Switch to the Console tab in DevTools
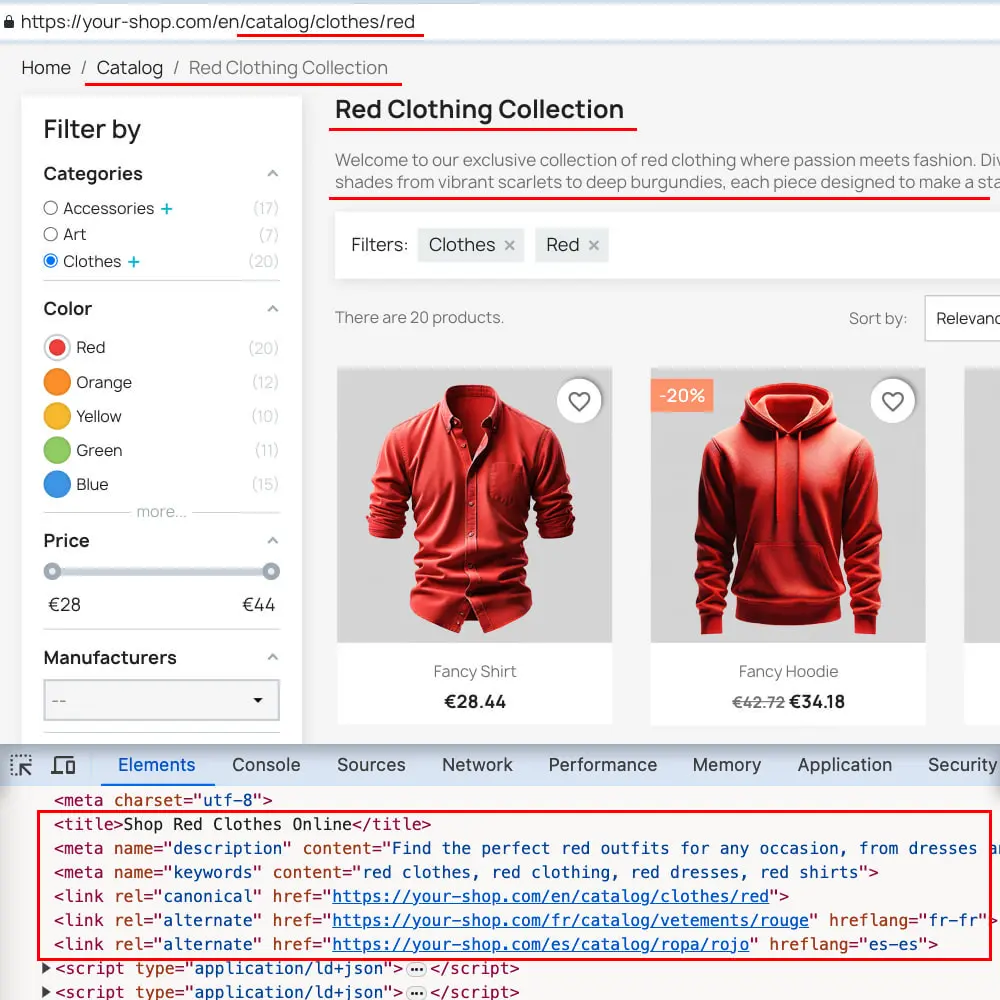 pyautogui.click(x=265, y=765)
